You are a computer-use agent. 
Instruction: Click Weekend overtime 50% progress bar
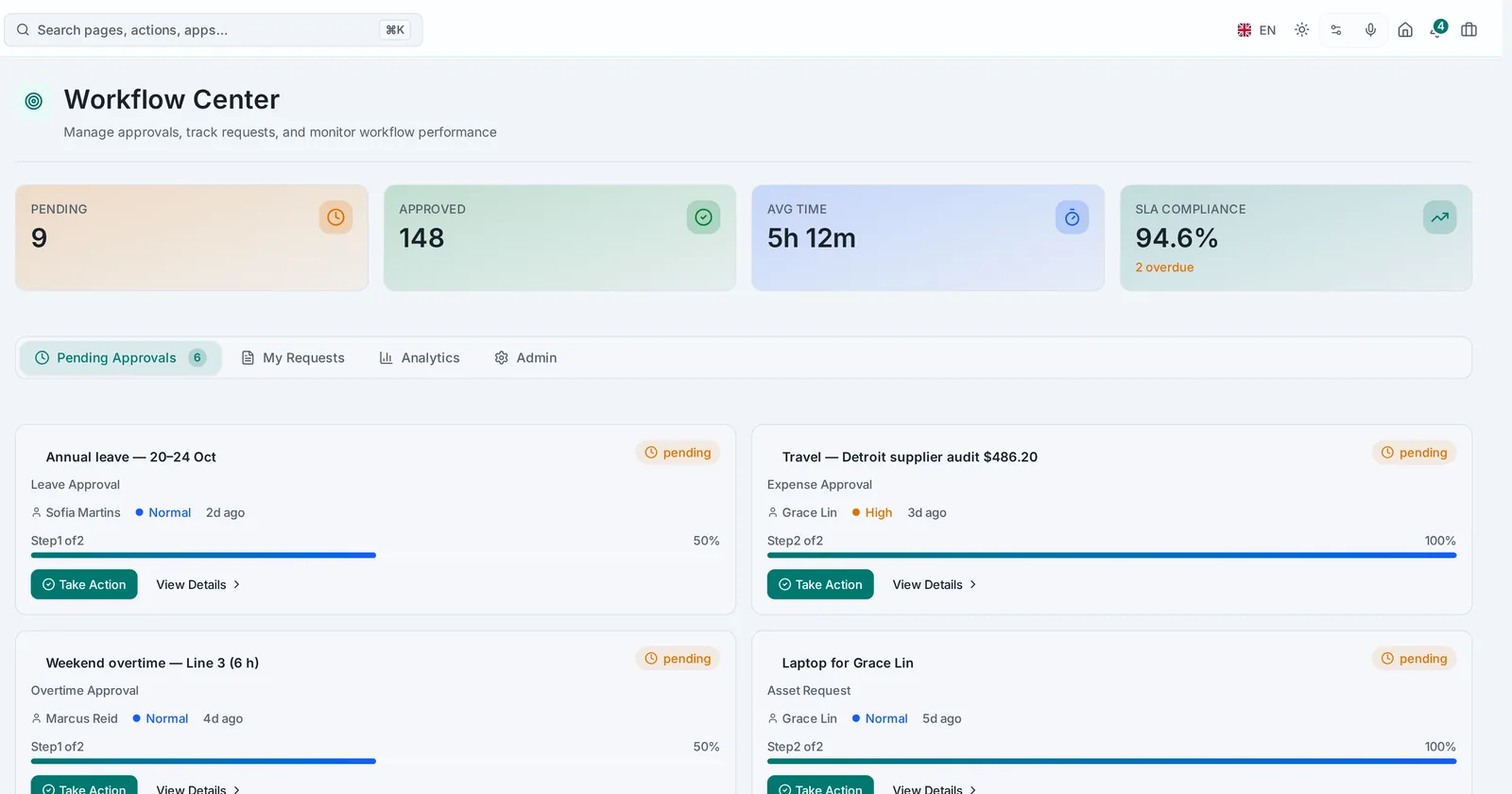(x=375, y=761)
